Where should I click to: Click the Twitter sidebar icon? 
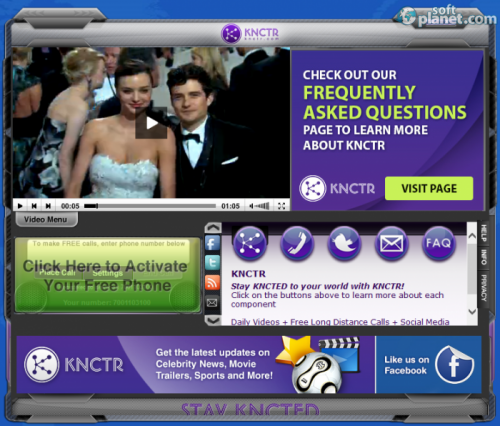coord(212,263)
